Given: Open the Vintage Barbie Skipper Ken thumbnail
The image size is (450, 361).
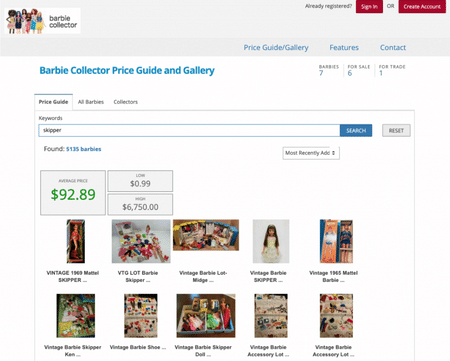Looking at the screenshot, I should pyautogui.click(x=76, y=316).
